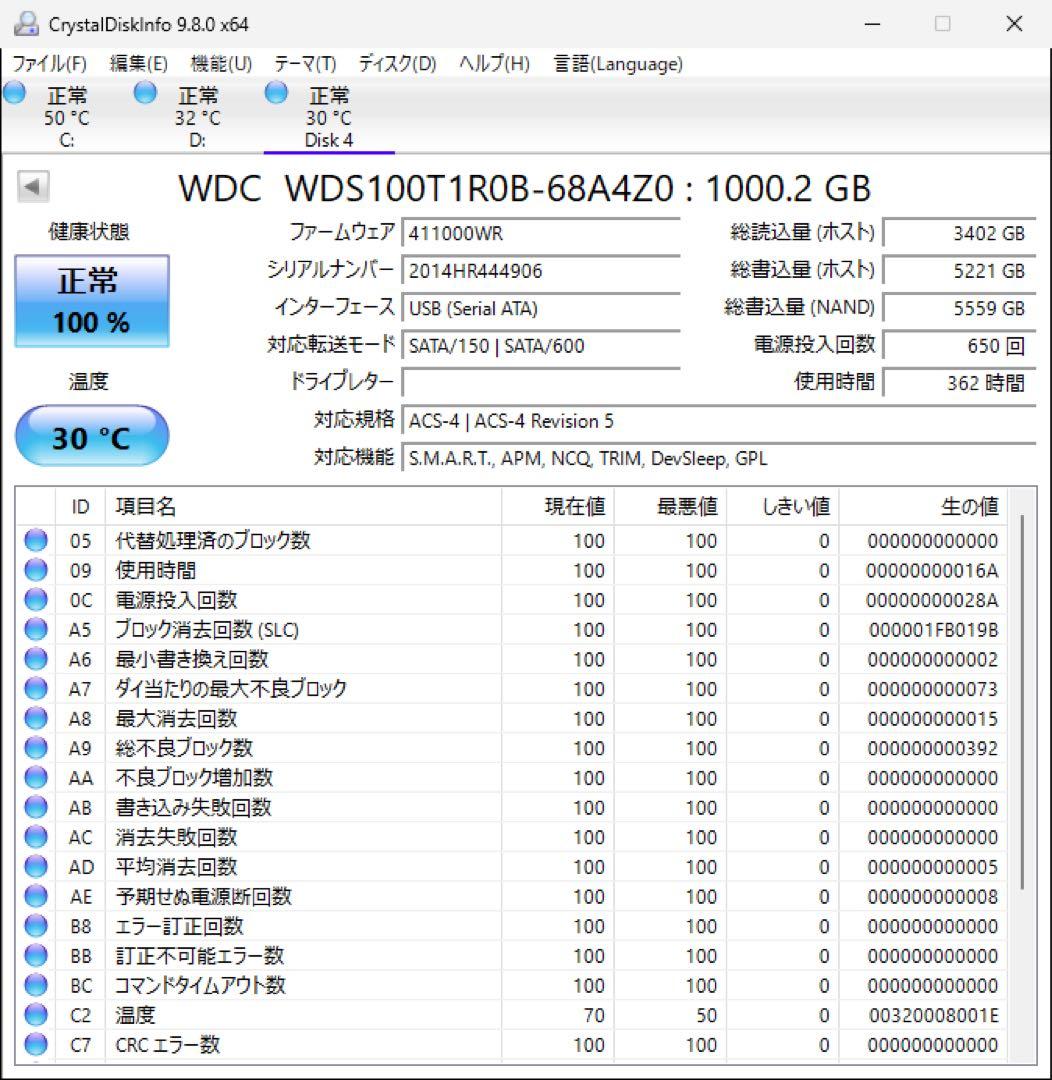Click the status orb of row 0C 電源投入回数
Screen dimensions: 1052x1080
[x=36, y=600]
